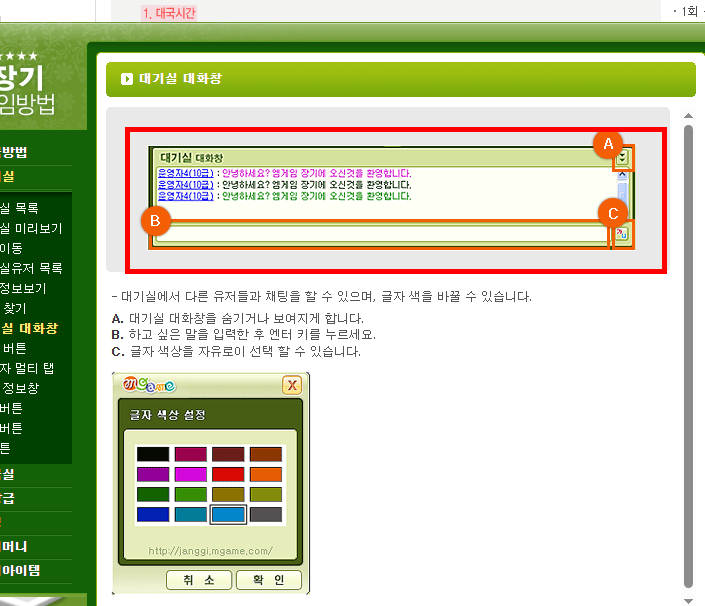The height and width of the screenshot is (606, 705).
Task: Click the mgame logo in the dialog
Action: pos(149,385)
